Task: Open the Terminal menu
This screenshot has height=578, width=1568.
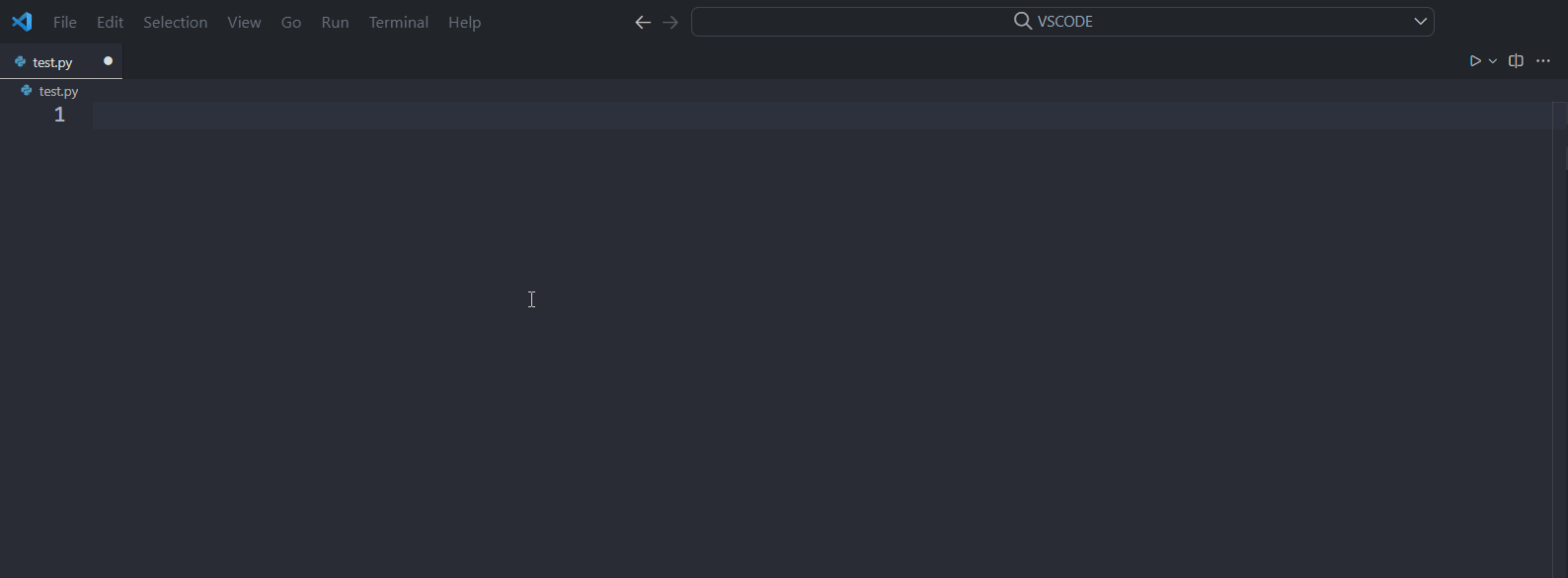Action: [x=398, y=22]
